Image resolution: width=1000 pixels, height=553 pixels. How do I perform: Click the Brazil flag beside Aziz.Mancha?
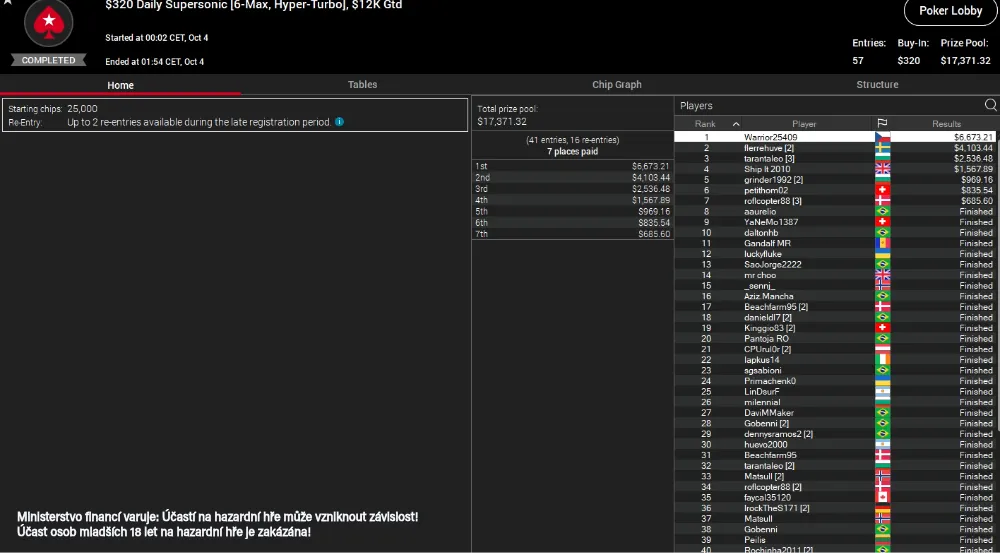(x=883, y=296)
